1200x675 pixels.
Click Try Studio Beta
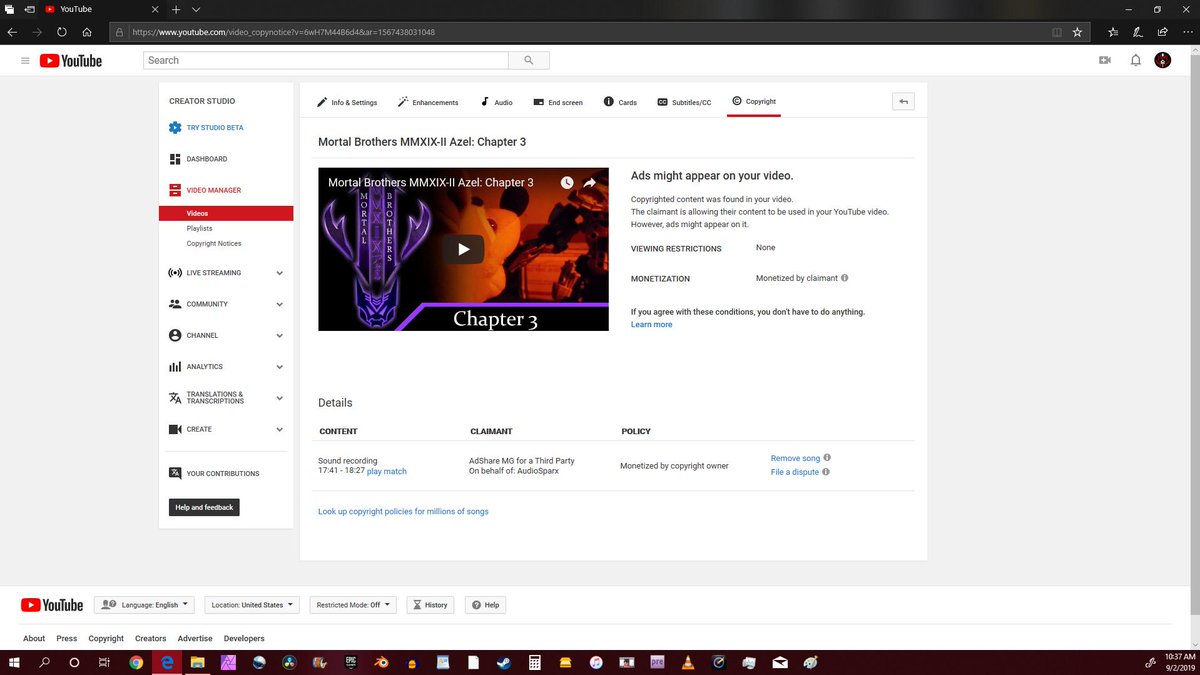(206, 128)
